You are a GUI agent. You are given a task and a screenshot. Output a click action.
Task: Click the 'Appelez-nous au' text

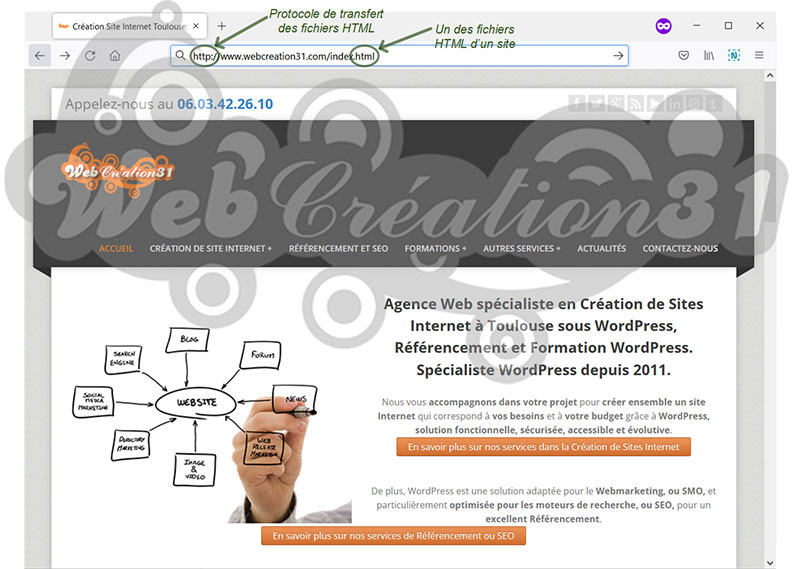(x=119, y=104)
